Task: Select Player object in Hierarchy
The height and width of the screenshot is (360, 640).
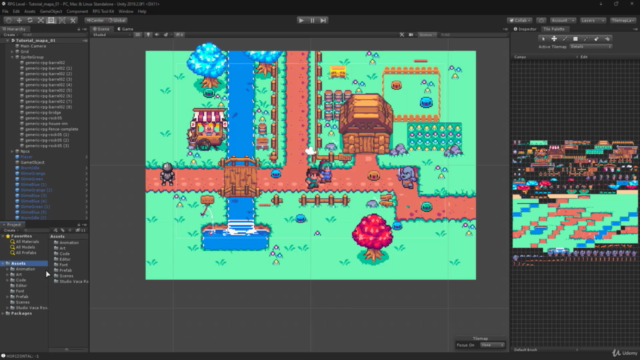Action: pos(27,157)
